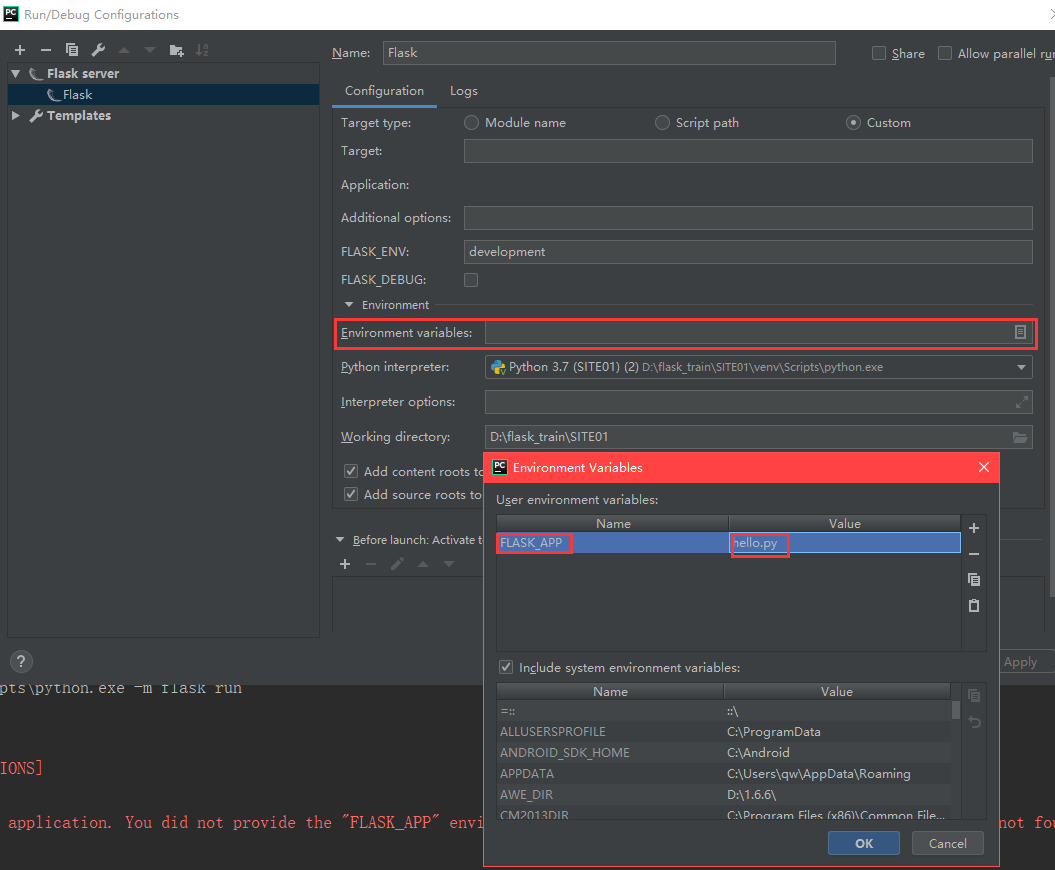
Task: Switch to the Configuration tab
Action: click(x=384, y=91)
